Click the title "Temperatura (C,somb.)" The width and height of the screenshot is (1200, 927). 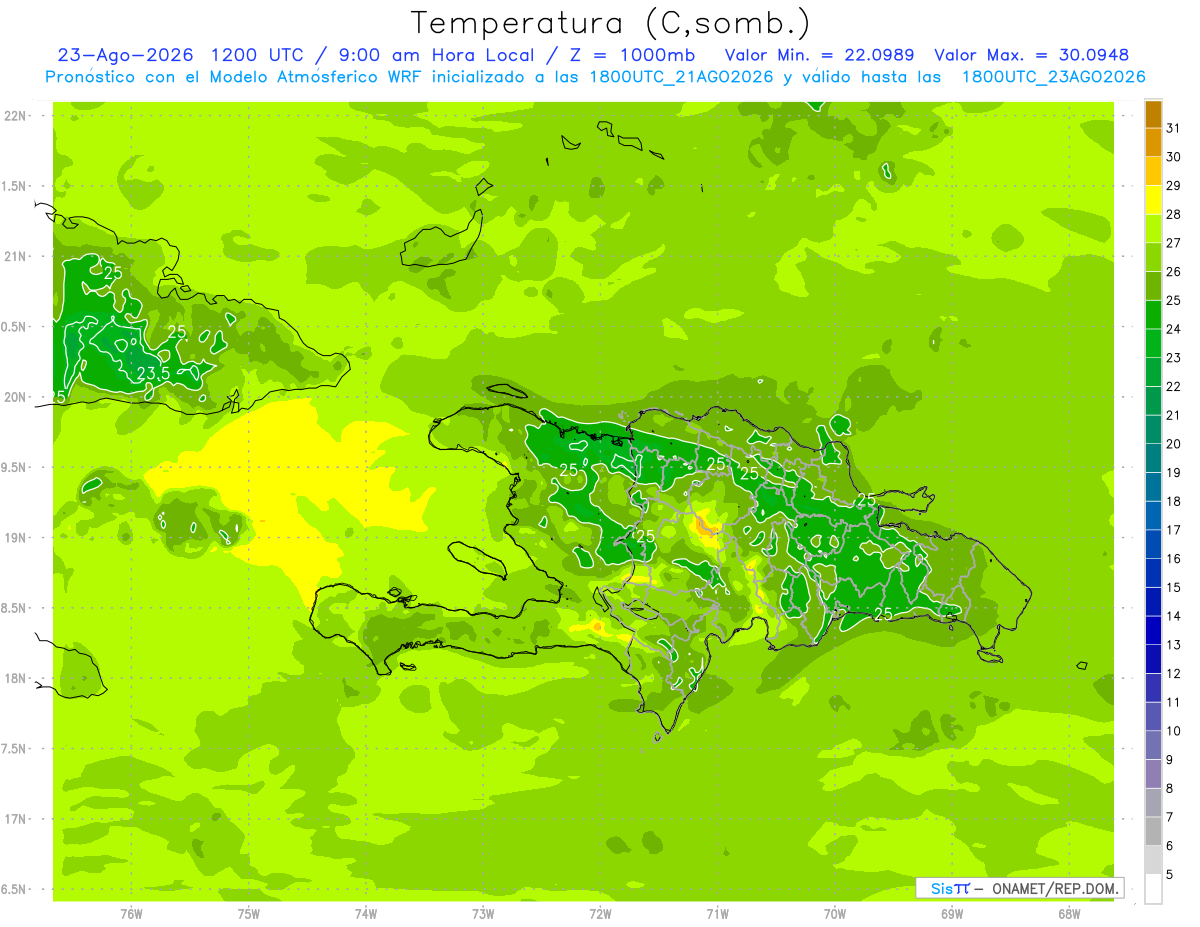[610, 23]
